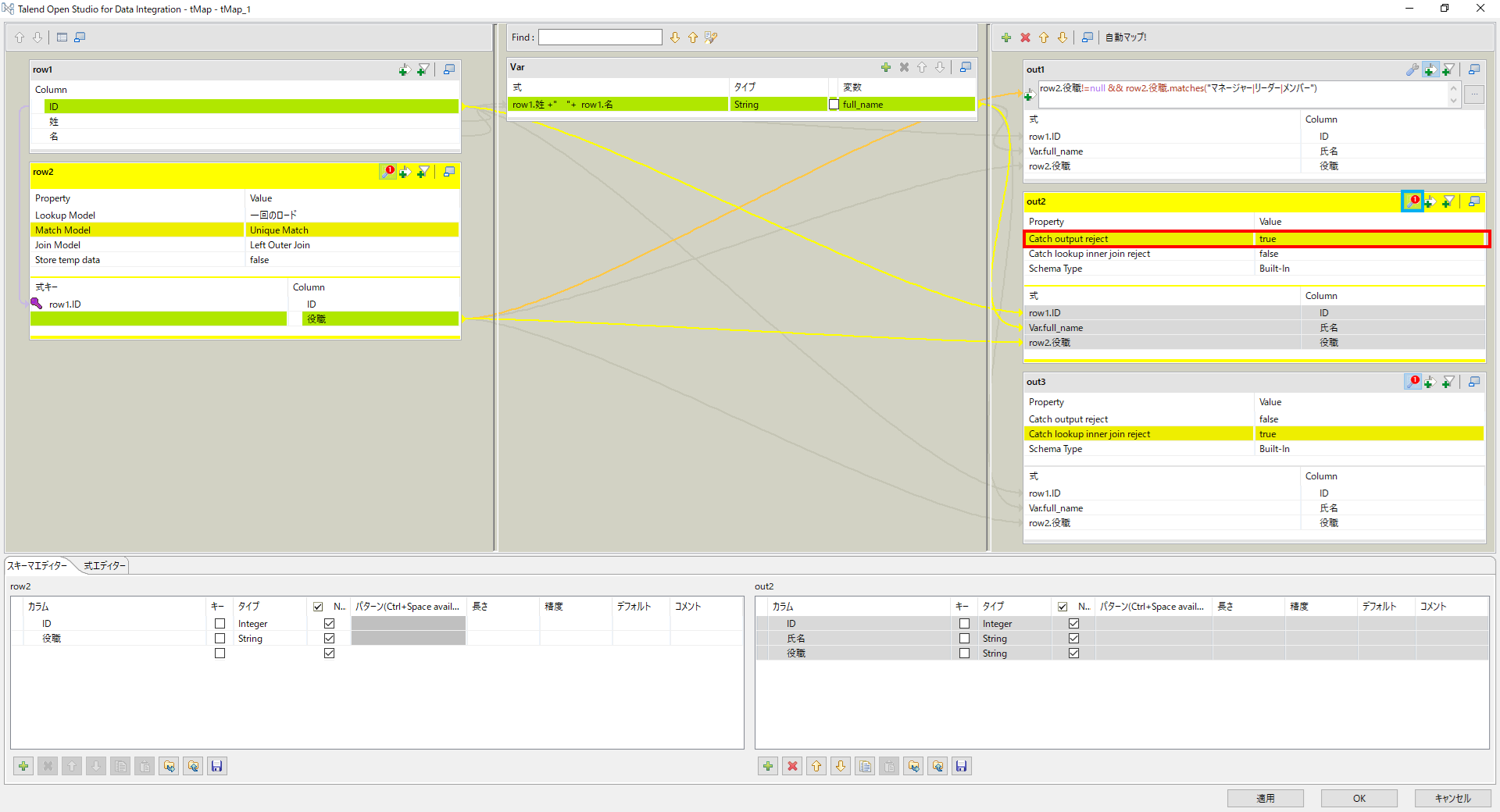Image resolution: width=1500 pixels, height=812 pixels.
Task: Apply changes with the 適用 button
Action: coord(1265,798)
